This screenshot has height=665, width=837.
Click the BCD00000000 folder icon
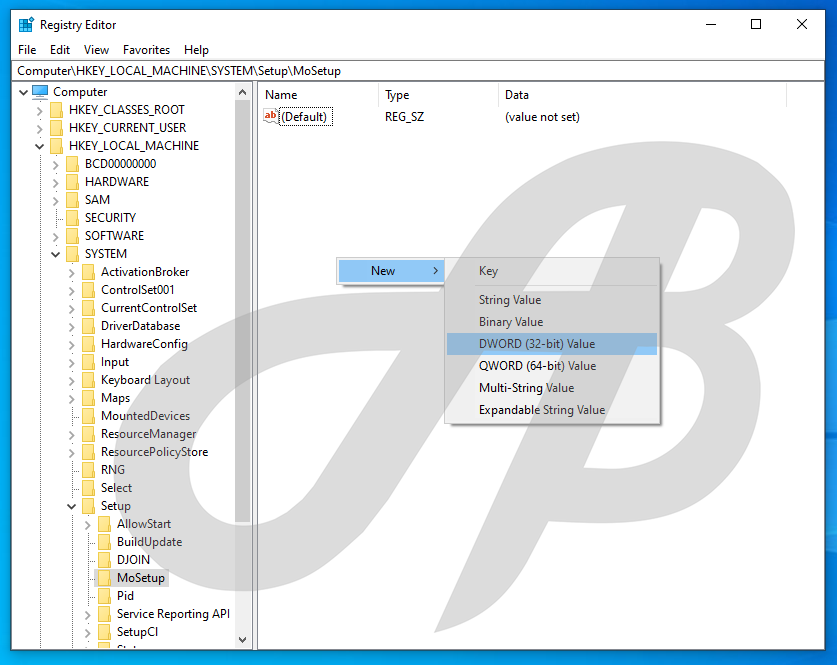coord(73,164)
